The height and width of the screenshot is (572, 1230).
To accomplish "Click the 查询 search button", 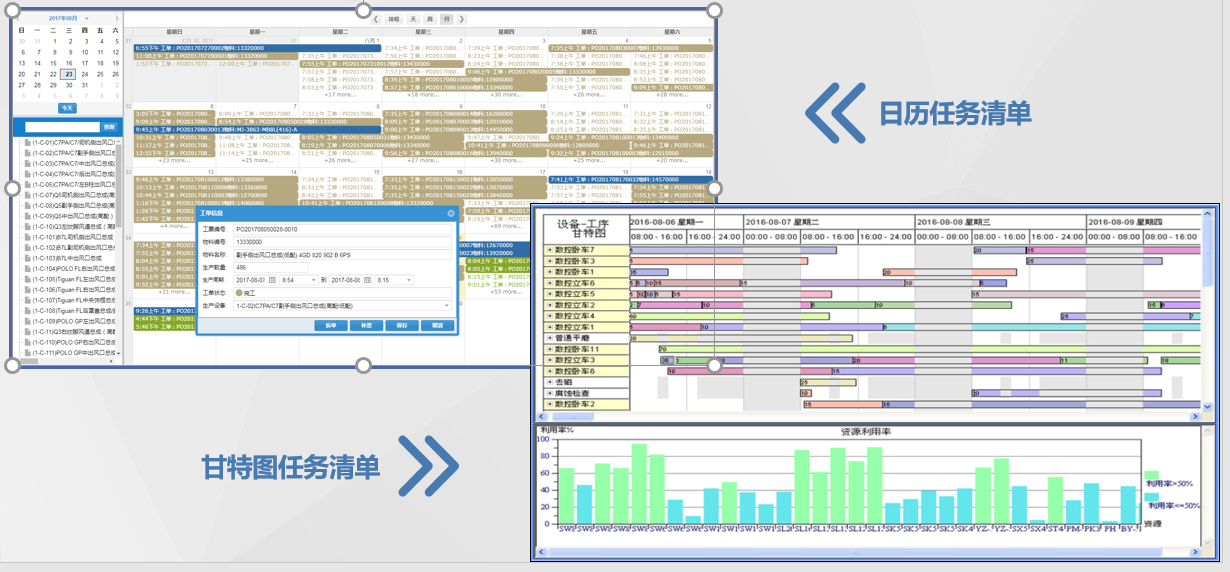I will (x=109, y=127).
